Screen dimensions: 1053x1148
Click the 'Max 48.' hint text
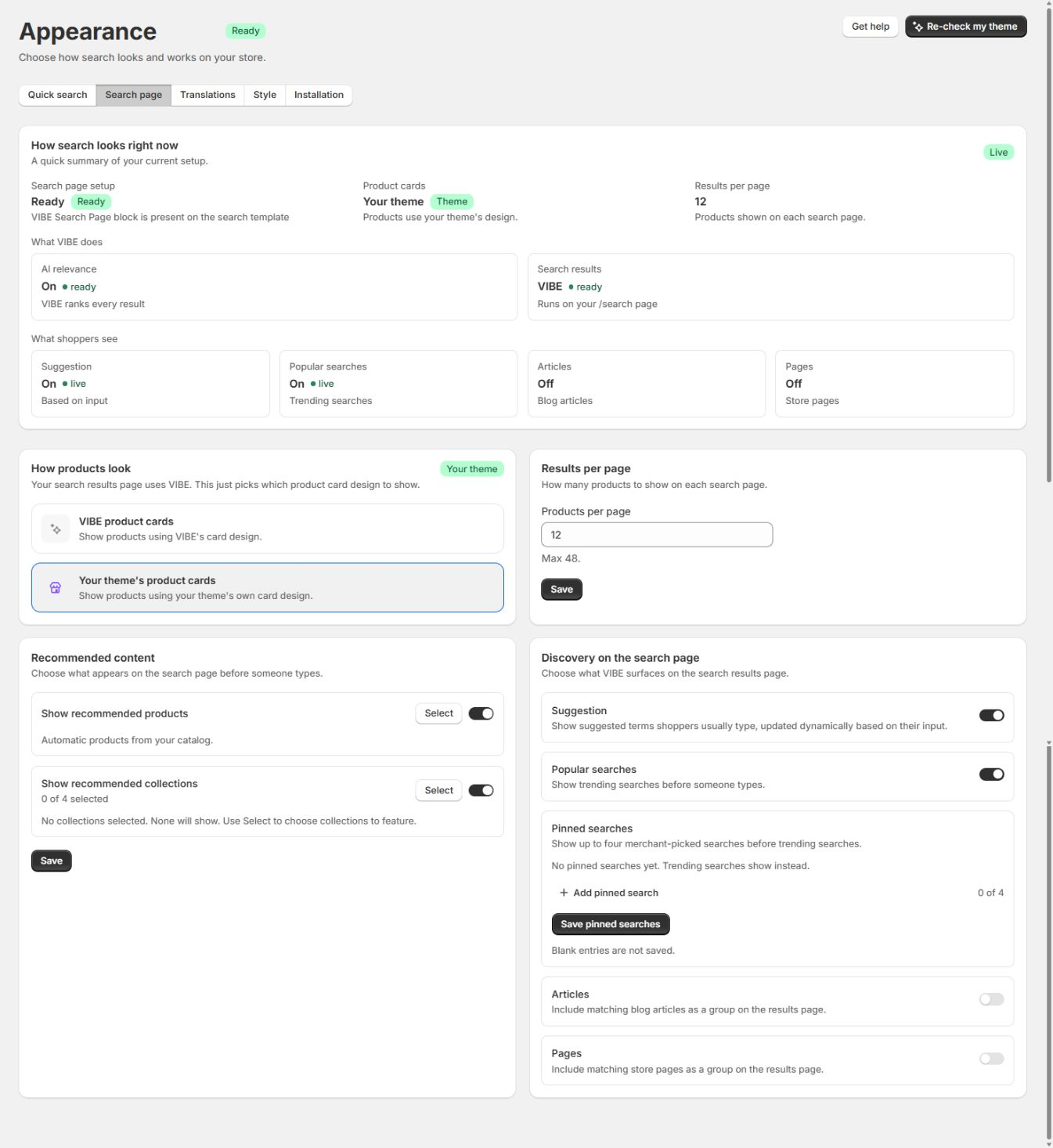(561, 559)
